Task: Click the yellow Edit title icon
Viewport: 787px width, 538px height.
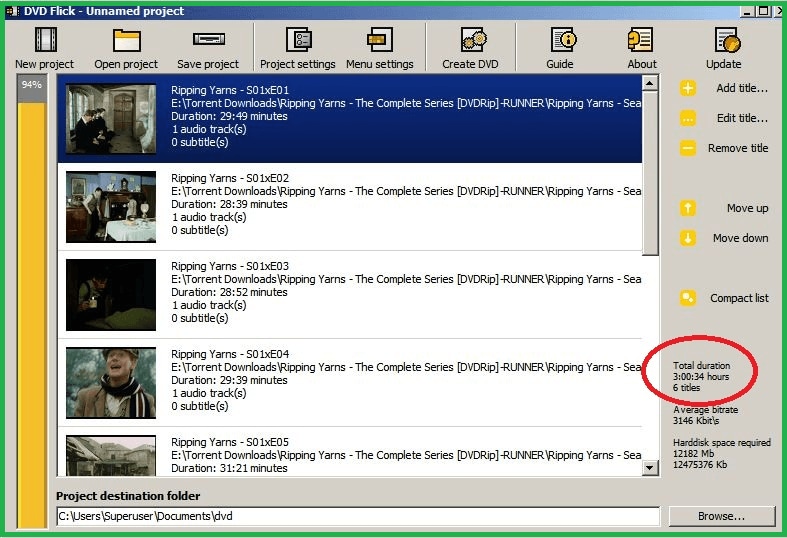Action: 688,118
